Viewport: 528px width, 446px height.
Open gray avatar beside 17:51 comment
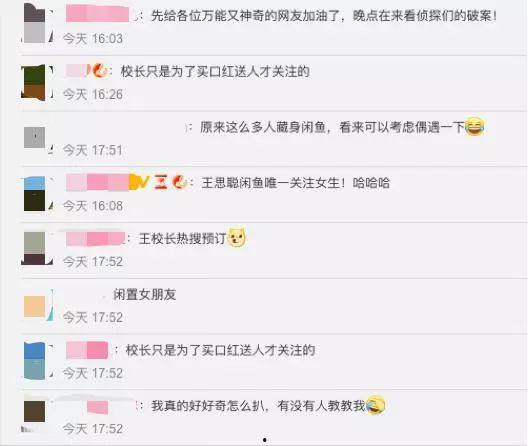(x=34, y=137)
